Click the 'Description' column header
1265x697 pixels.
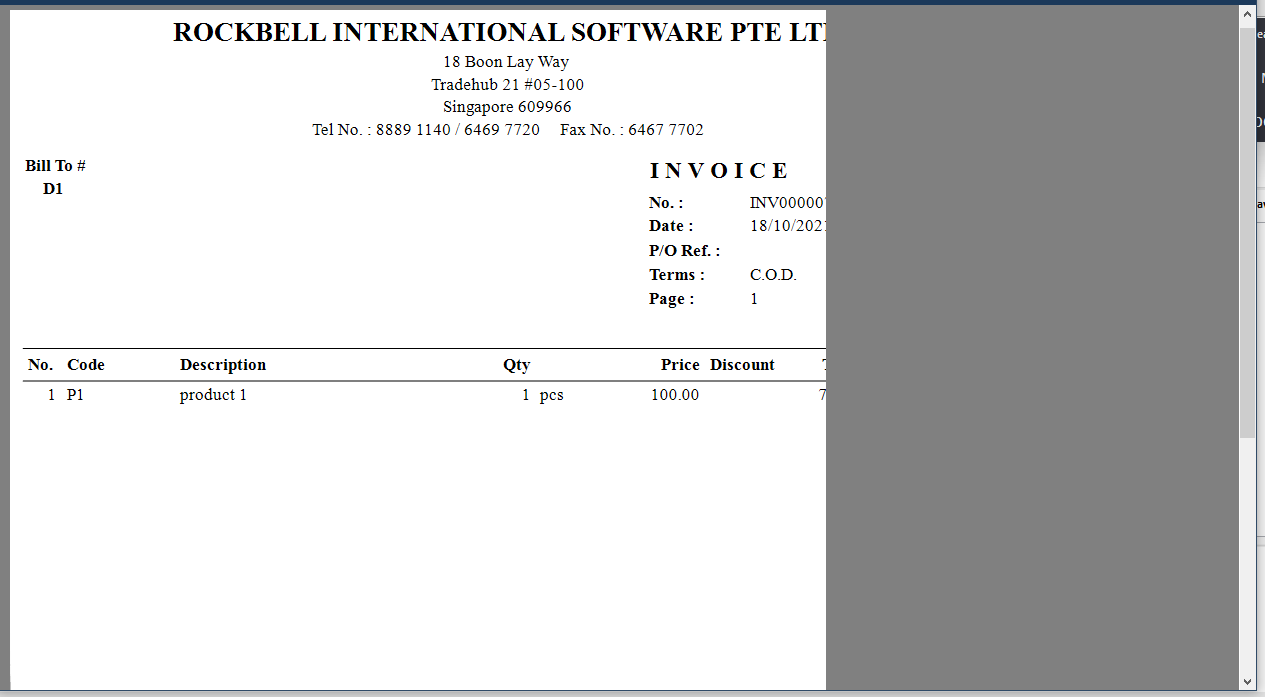coord(223,365)
